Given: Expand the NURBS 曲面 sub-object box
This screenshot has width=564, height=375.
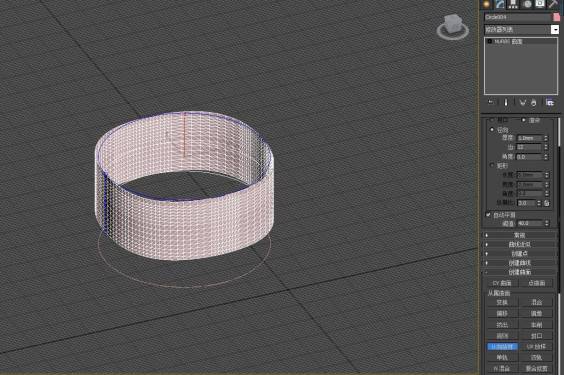Looking at the screenshot, I should click(489, 42).
